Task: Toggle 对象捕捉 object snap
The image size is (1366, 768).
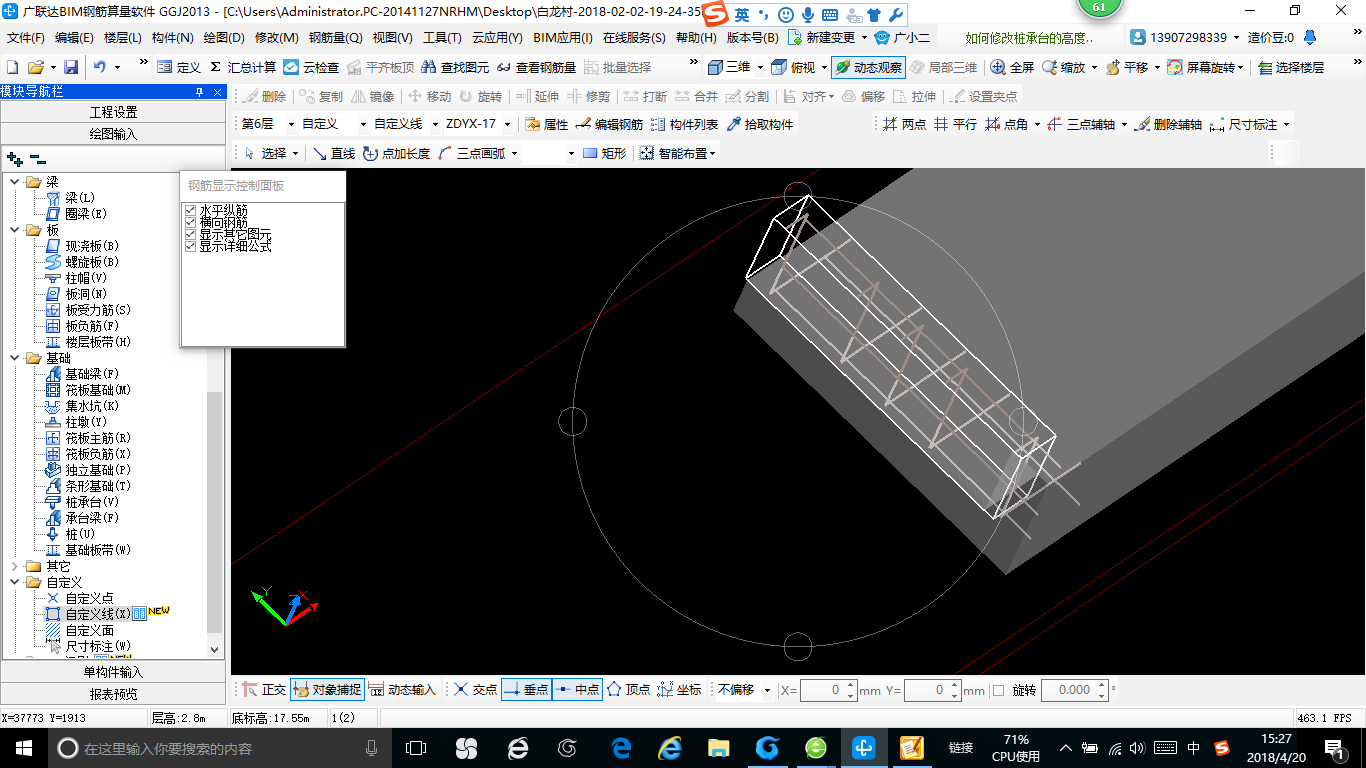Action: (326, 690)
